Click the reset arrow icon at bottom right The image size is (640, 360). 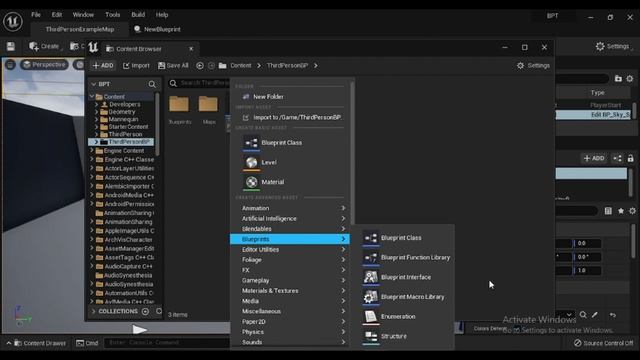tap(613, 315)
